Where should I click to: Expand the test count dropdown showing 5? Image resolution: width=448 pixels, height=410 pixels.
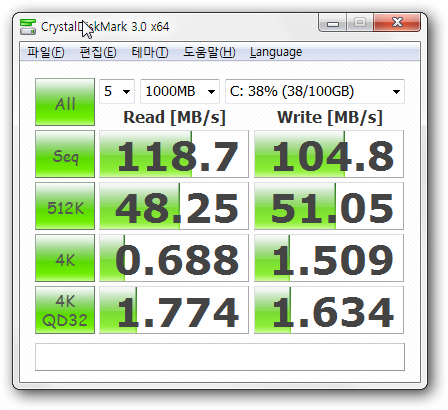[117, 91]
